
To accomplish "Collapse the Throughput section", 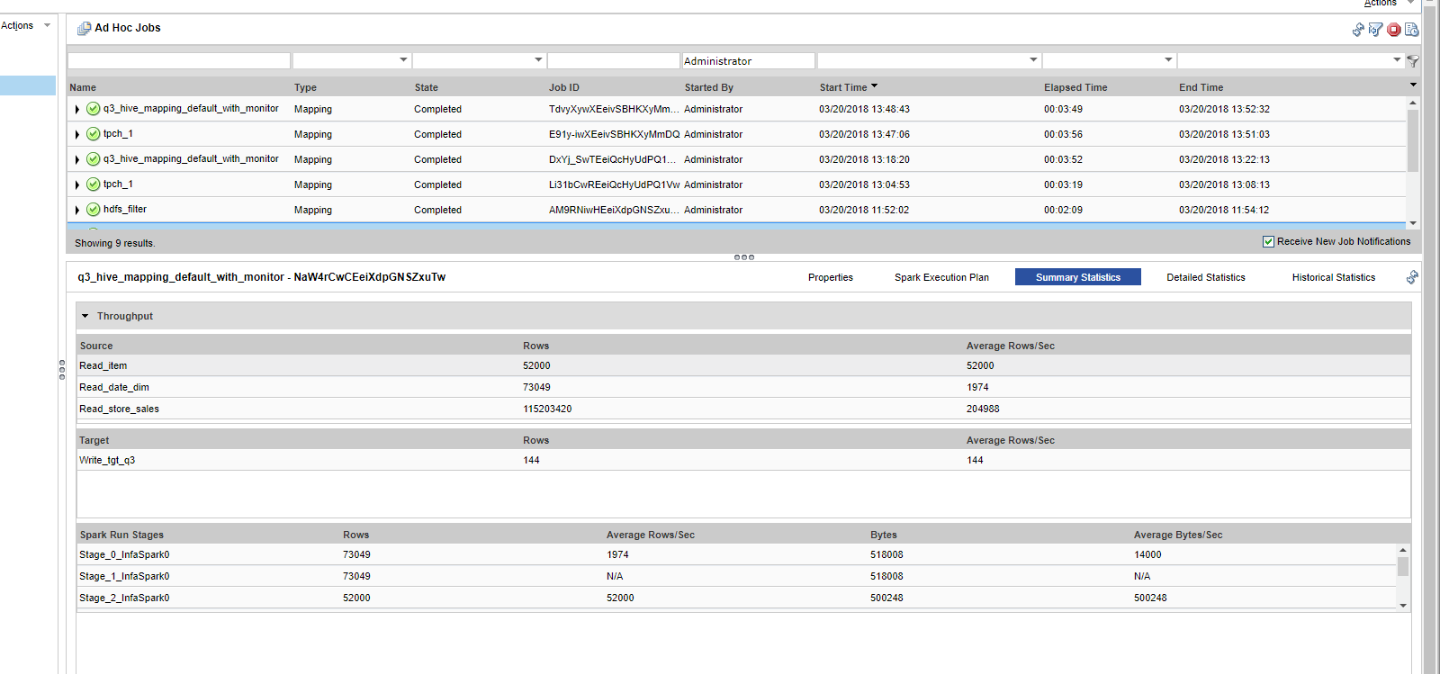I will click(86, 316).
